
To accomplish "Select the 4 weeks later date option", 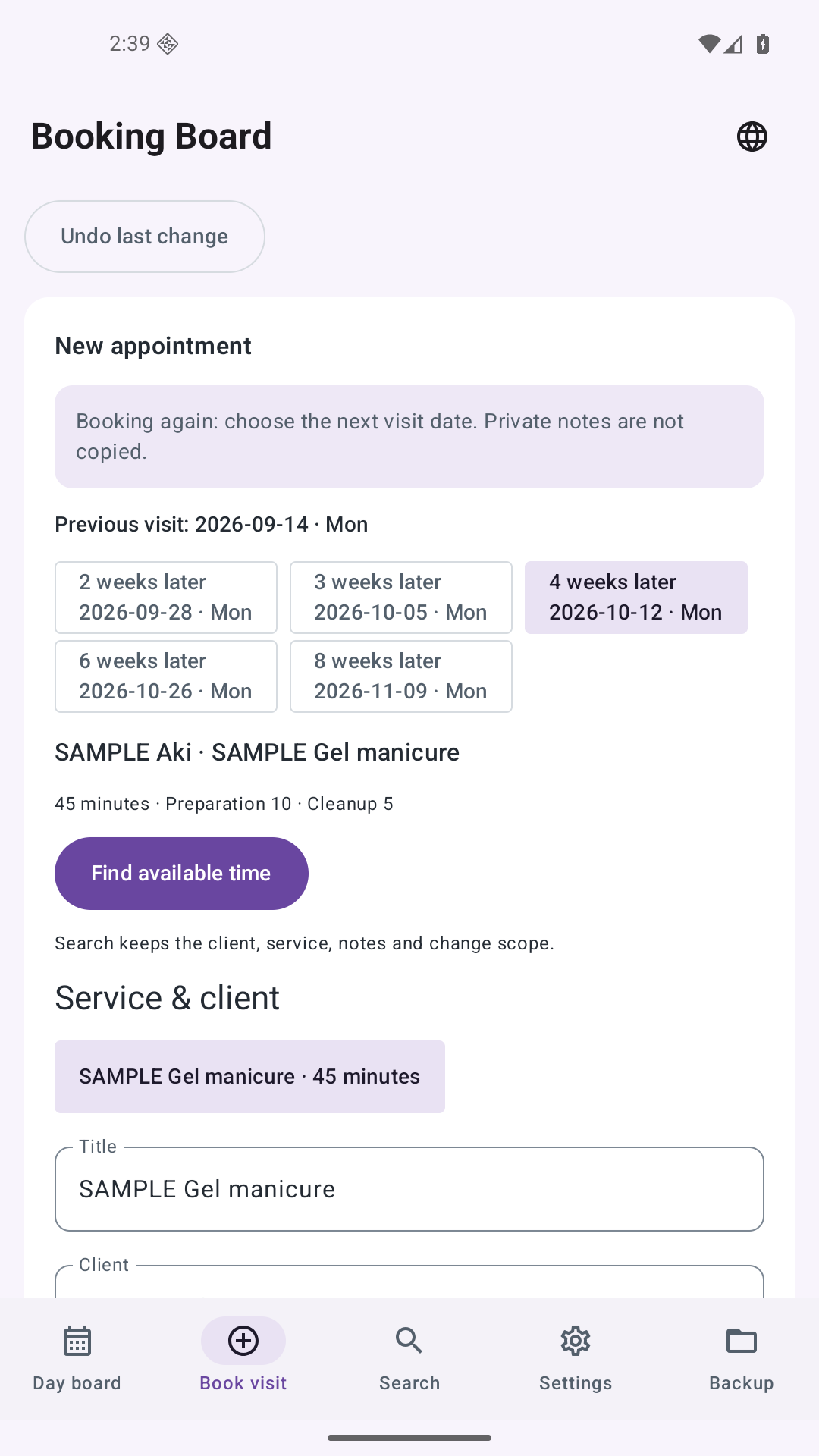I will coord(636,598).
